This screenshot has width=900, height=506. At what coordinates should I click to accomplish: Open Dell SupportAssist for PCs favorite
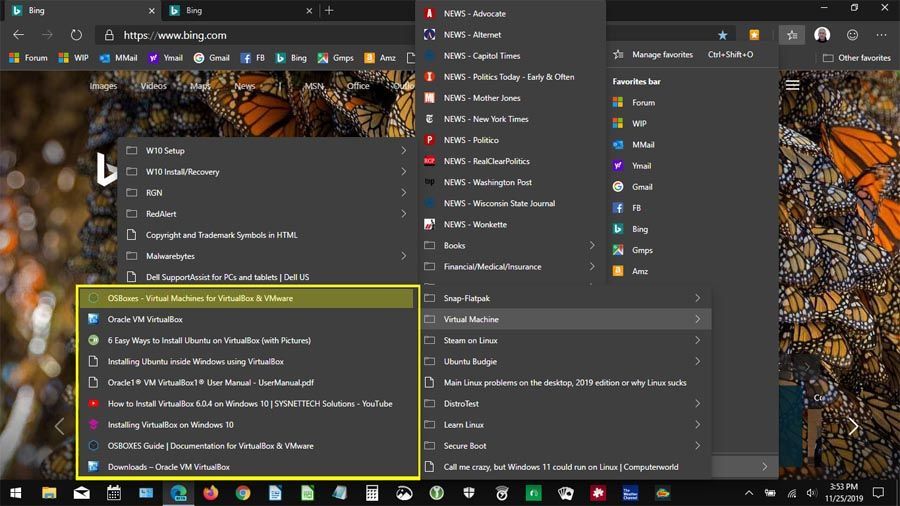coord(266,277)
